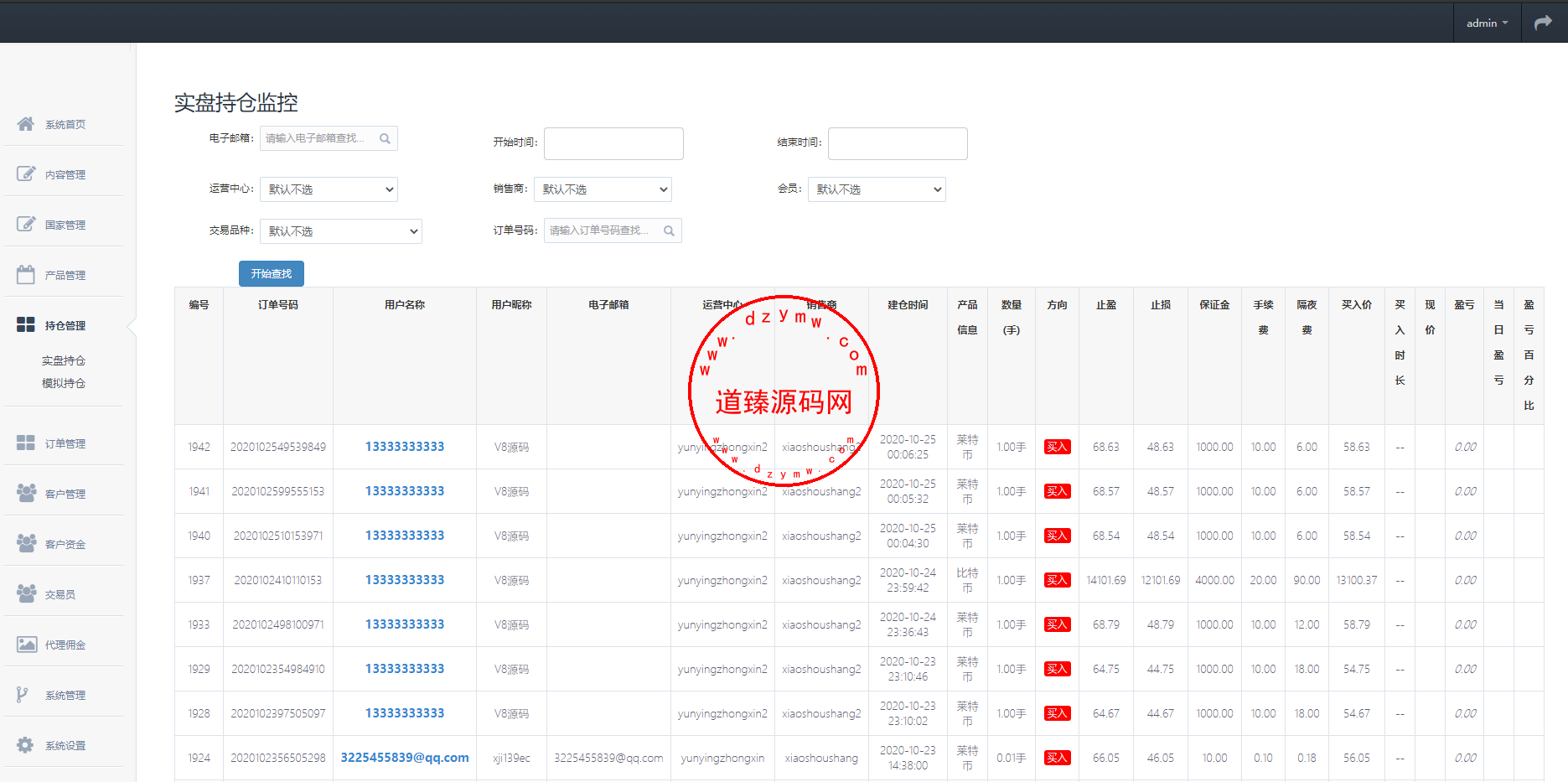Click 3225455839@qq.com email column cell
This screenshot has width=1568, height=782.
(x=608, y=758)
